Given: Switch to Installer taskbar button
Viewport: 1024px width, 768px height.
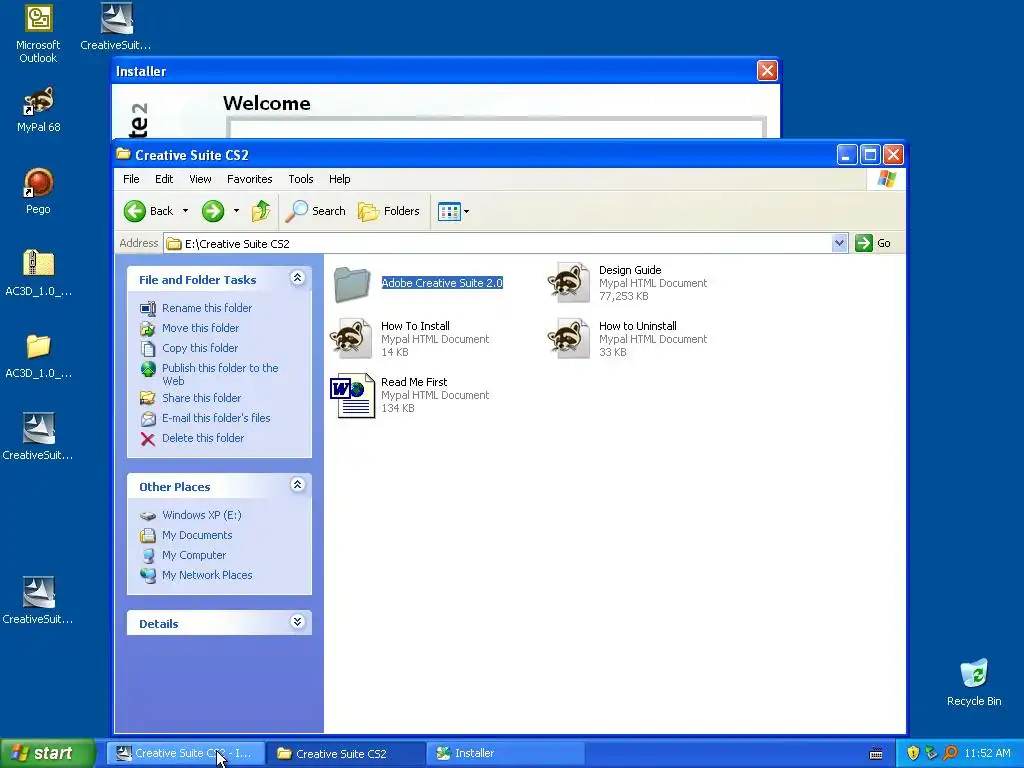Looking at the screenshot, I should pyautogui.click(x=506, y=753).
